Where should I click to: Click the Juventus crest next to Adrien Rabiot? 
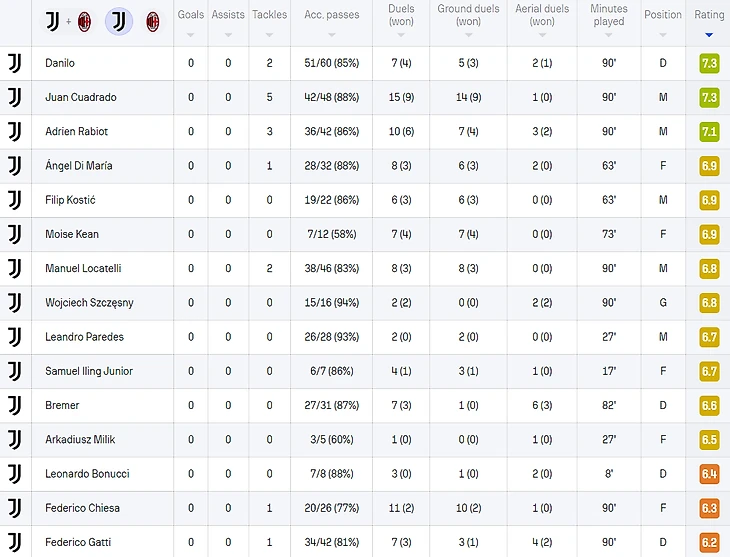pyautogui.click(x=14, y=131)
